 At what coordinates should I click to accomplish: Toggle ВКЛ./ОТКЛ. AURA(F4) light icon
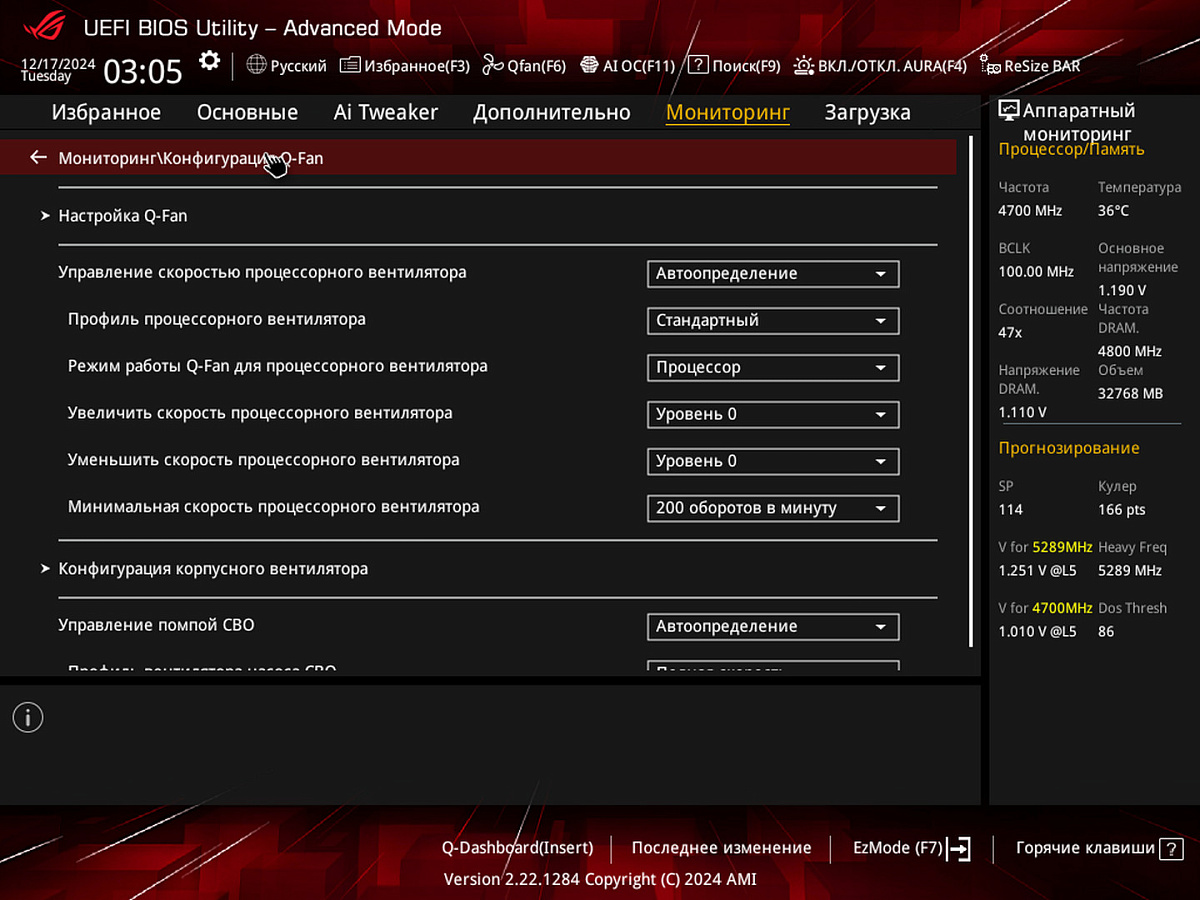pos(803,65)
